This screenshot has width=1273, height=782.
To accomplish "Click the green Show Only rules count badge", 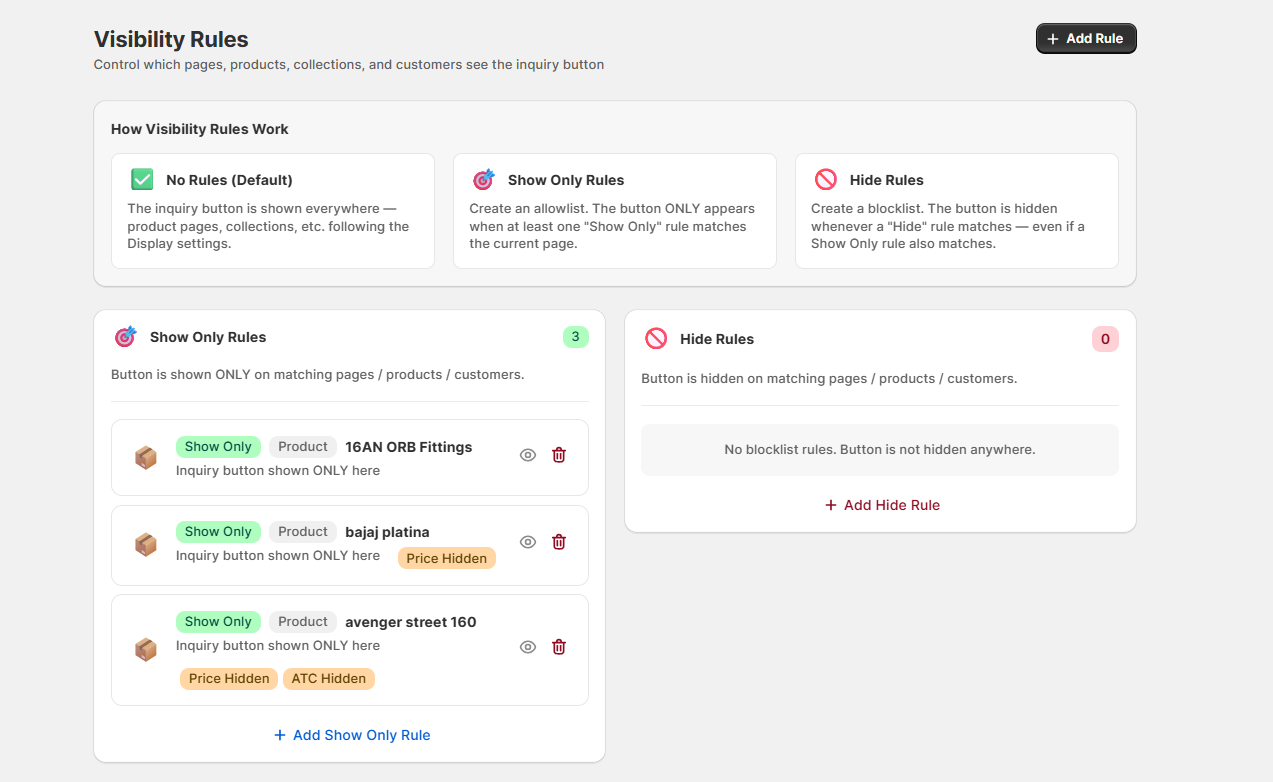I will 575,337.
